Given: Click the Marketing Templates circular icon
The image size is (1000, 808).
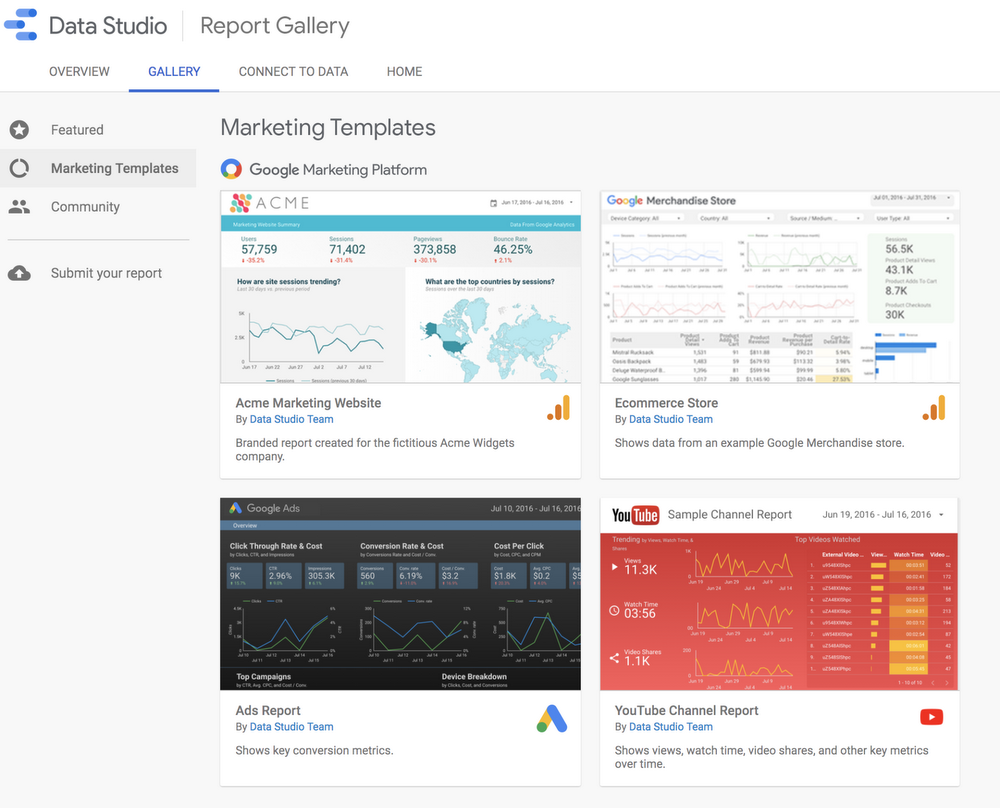Looking at the screenshot, I should 19,168.
